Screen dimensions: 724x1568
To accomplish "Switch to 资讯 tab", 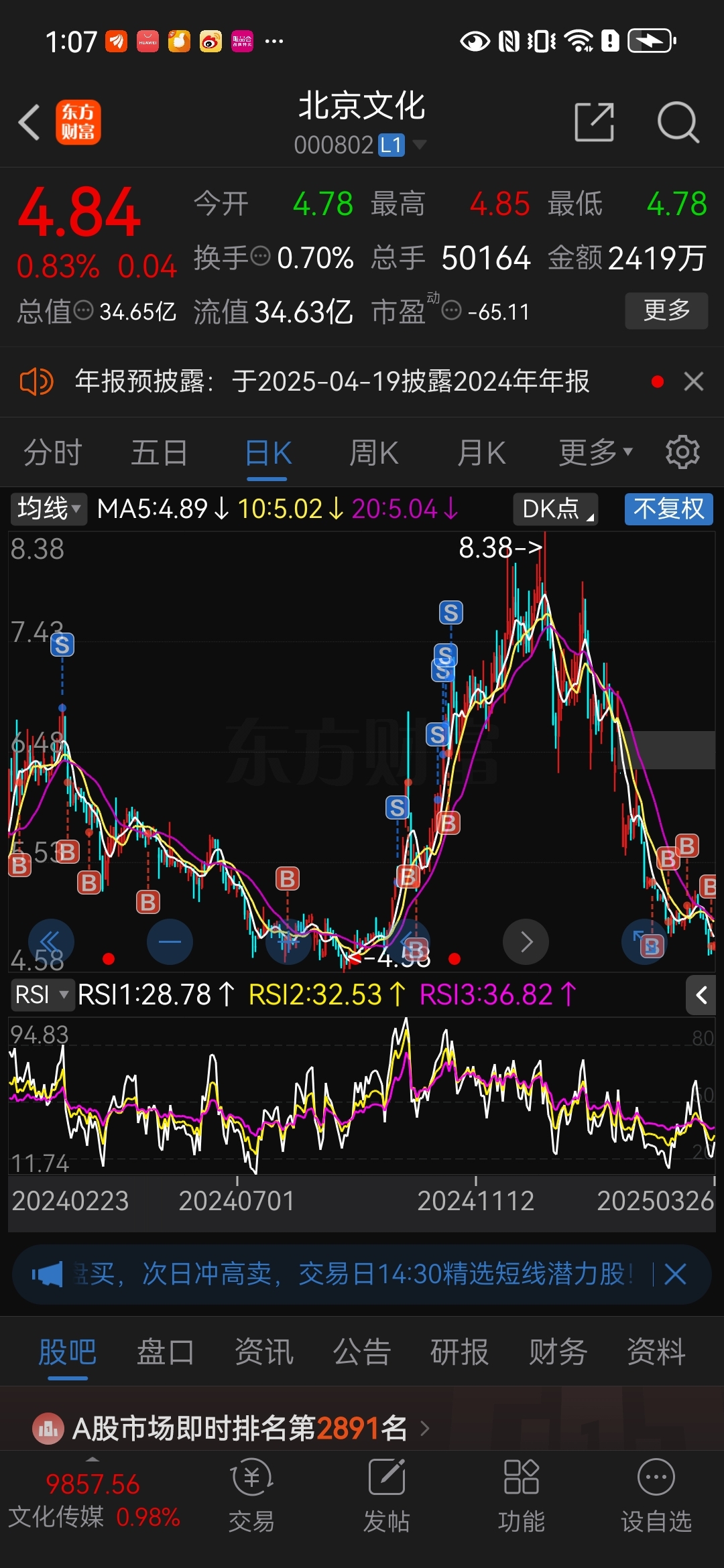I will click(x=264, y=1352).
